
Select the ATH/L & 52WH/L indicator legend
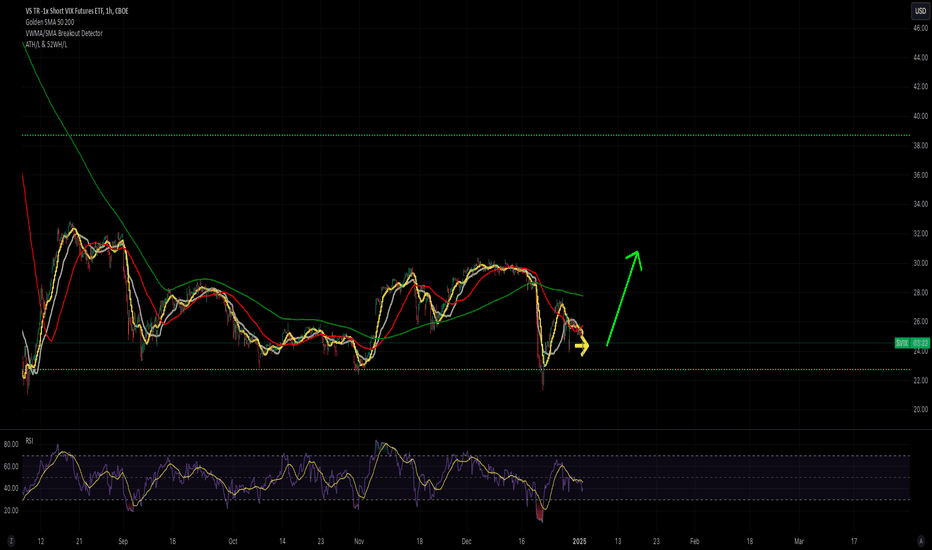[46, 45]
